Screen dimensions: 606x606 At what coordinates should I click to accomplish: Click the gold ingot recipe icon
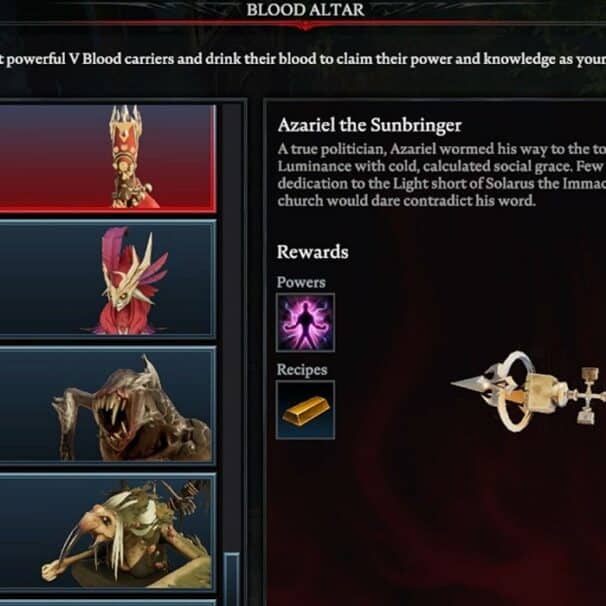click(305, 410)
